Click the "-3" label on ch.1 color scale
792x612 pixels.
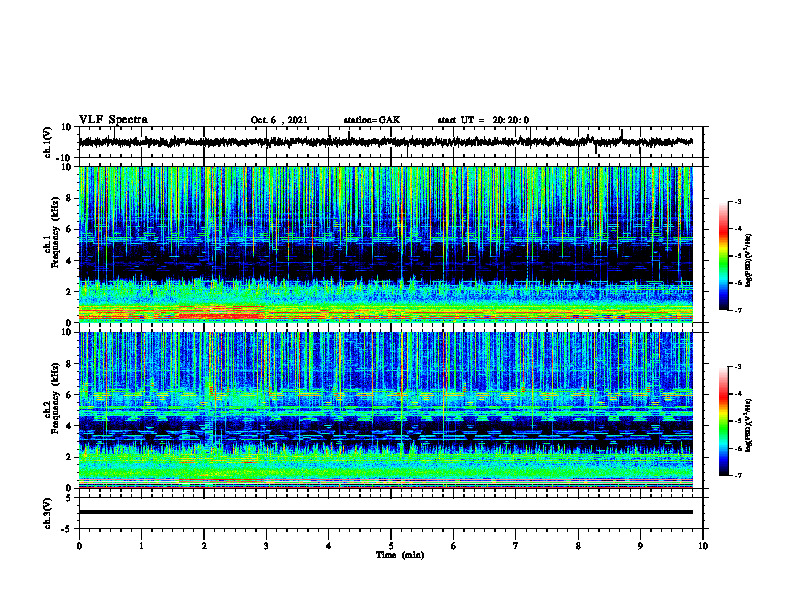point(737,201)
